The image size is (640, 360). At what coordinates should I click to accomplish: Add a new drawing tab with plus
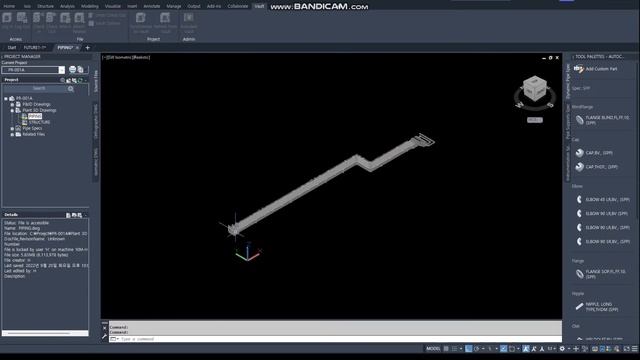87,48
